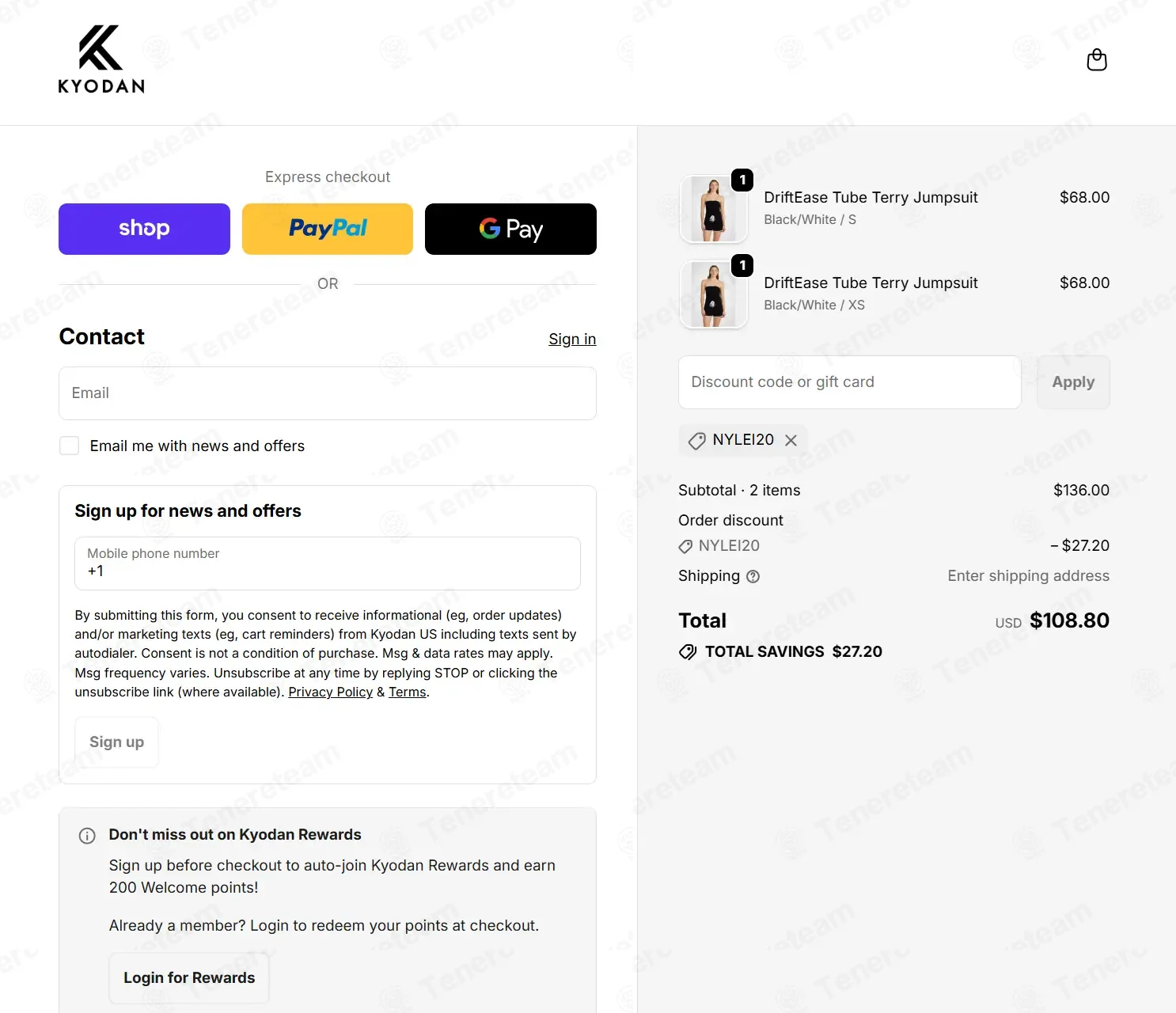Click the Enter shipping address text
This screenshot has width=1176, height=1013.
tap(1028, 576)
